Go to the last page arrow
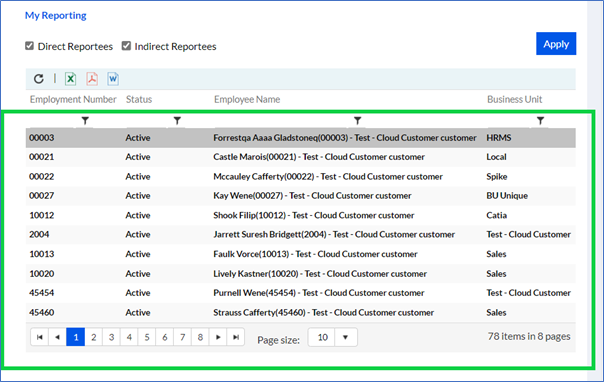604x382 pixels. [236, 337]
